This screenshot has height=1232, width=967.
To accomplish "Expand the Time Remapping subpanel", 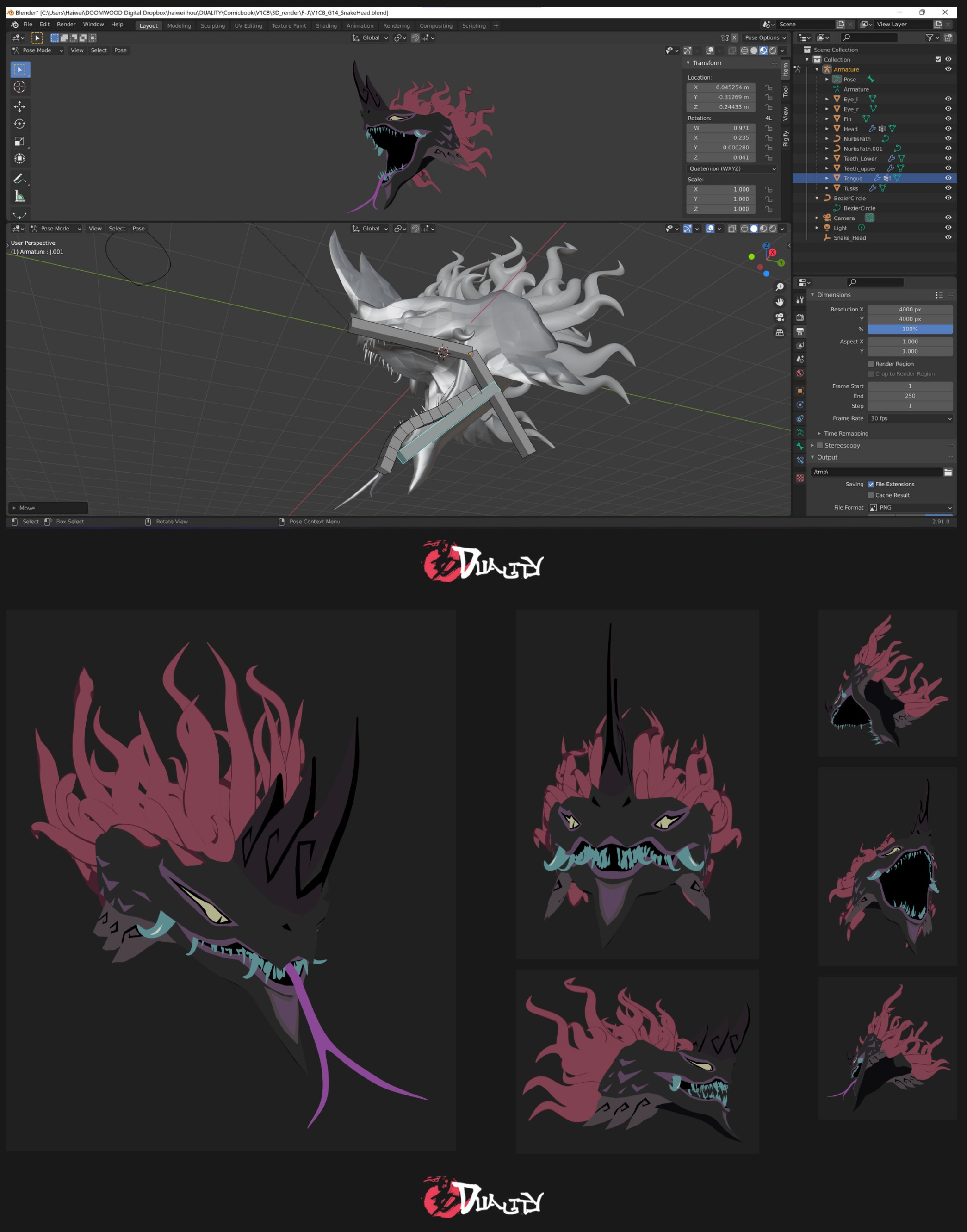I will pyautogui.click(x=819, y=434).
